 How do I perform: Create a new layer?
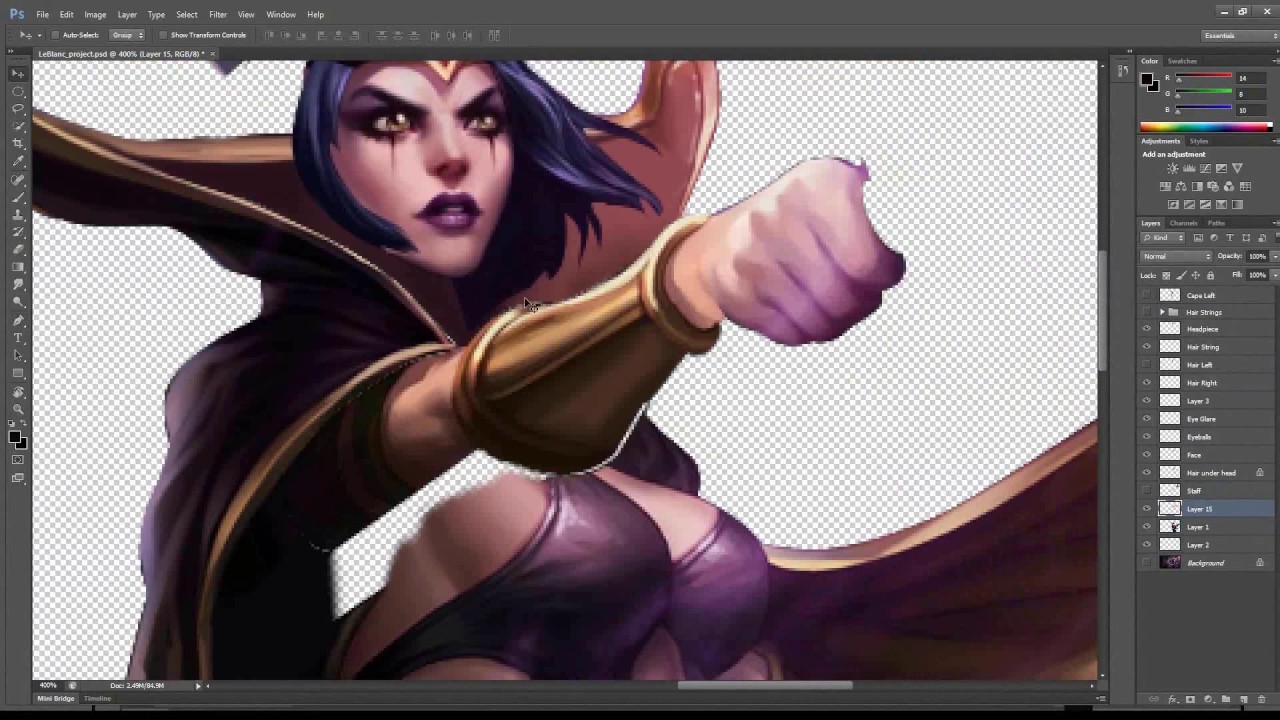point(1243,698)
